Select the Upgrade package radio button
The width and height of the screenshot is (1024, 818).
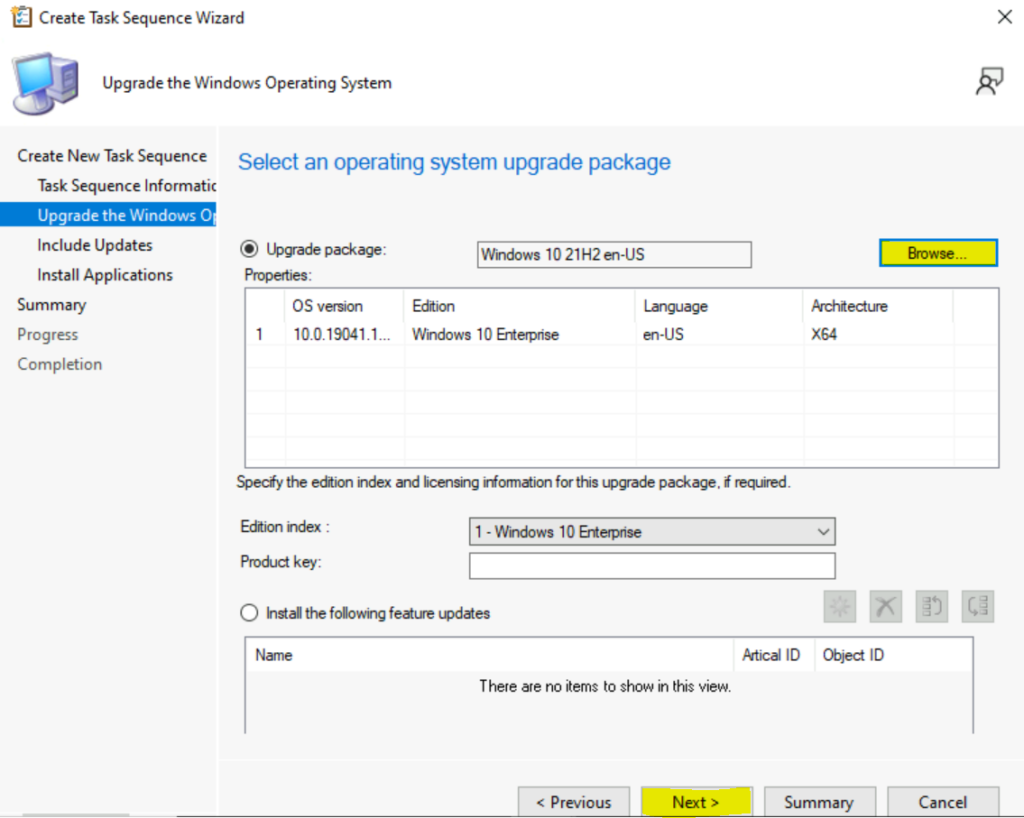coord(249,249)
